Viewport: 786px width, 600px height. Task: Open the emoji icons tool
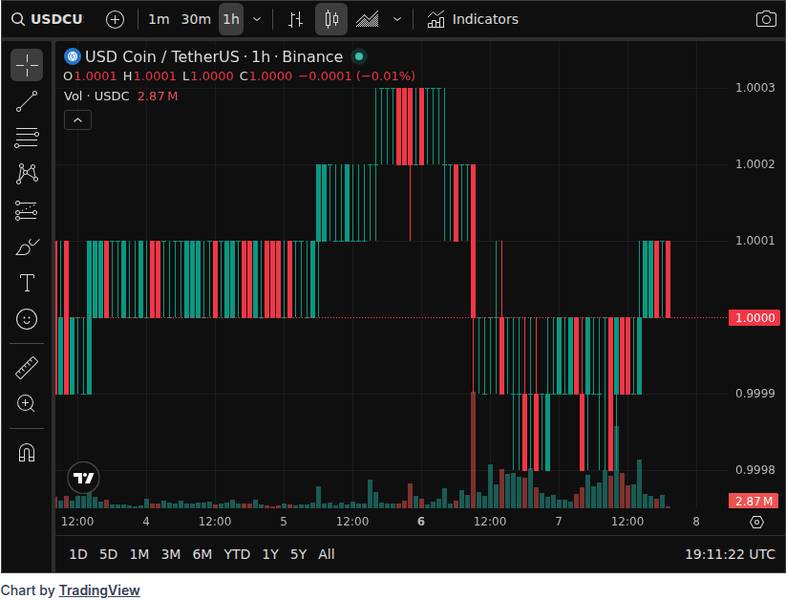point(27,319)
